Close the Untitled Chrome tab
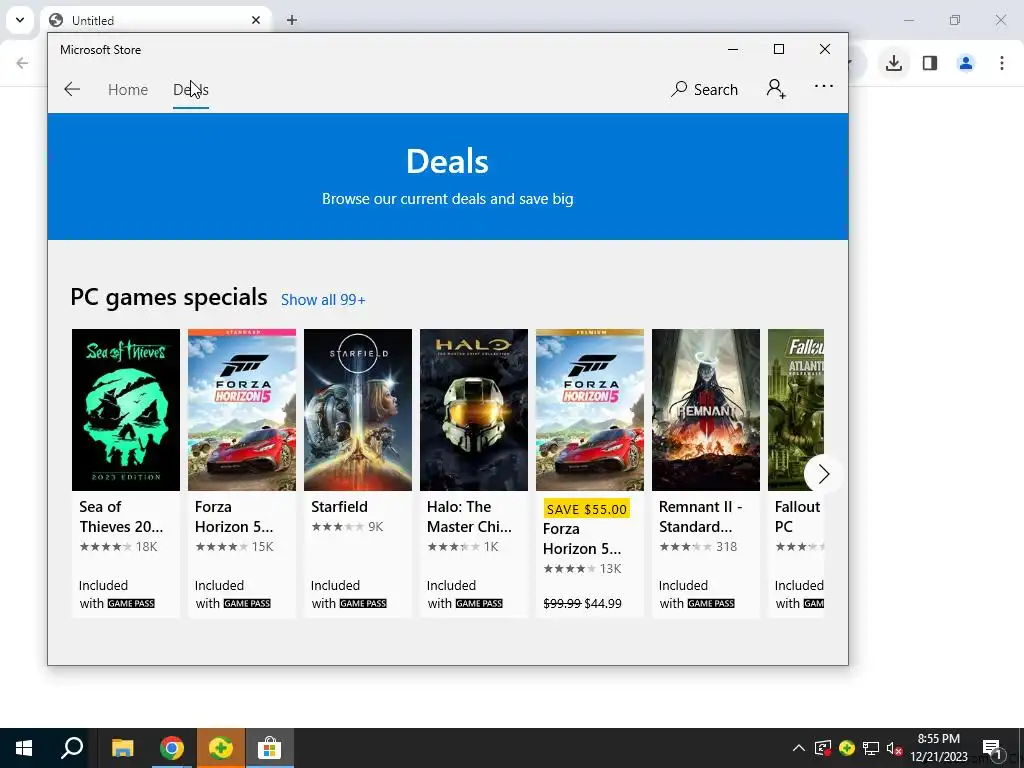This screenshot has width=1024, height=768. (x=255, y=20)
